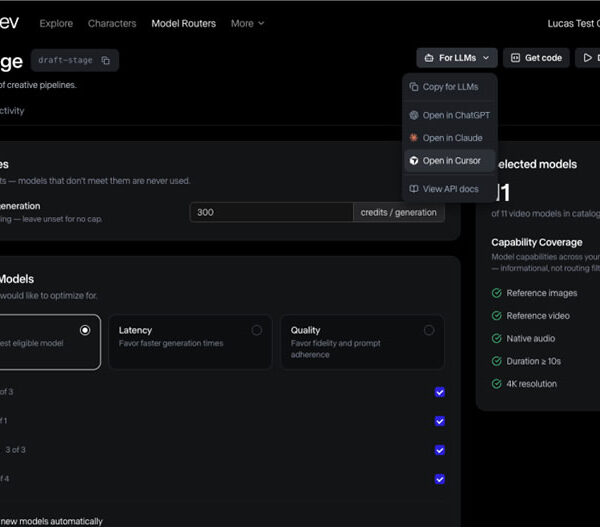The width and height of the screenshot is (600, 528).
Task: Copy the draft-stage slug icon
Action: [x=106, y=60]
